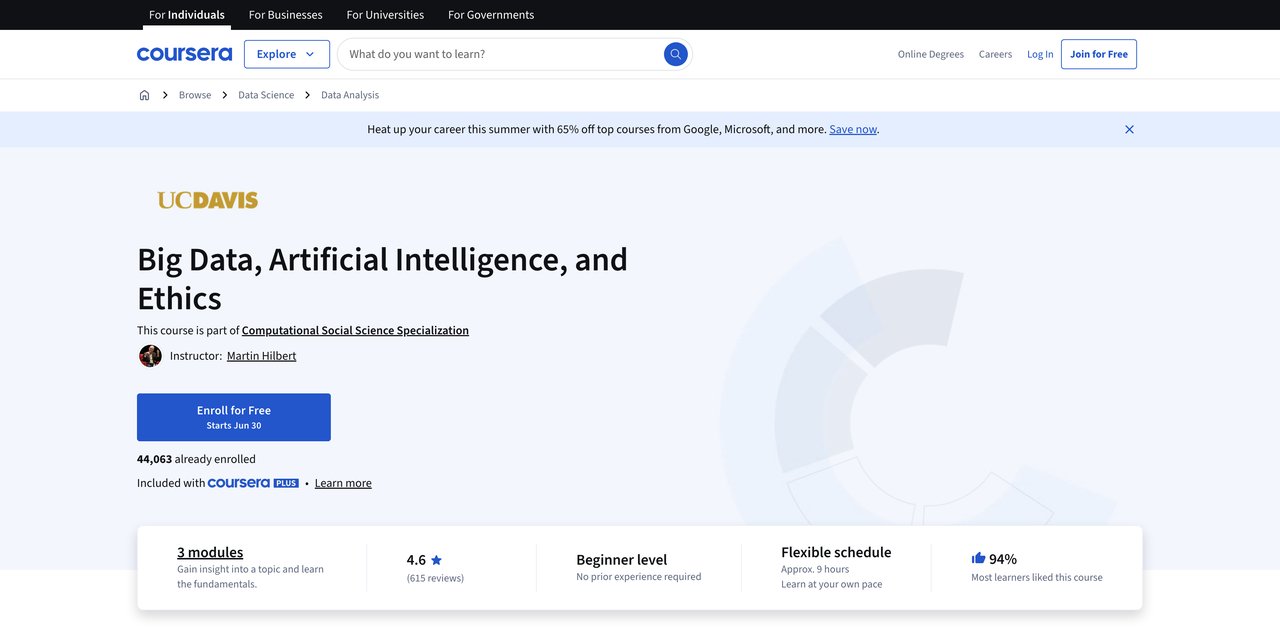Open the Explore dropdown
This screenshot has height=632, width=1280.
click(x=286, y=52)
